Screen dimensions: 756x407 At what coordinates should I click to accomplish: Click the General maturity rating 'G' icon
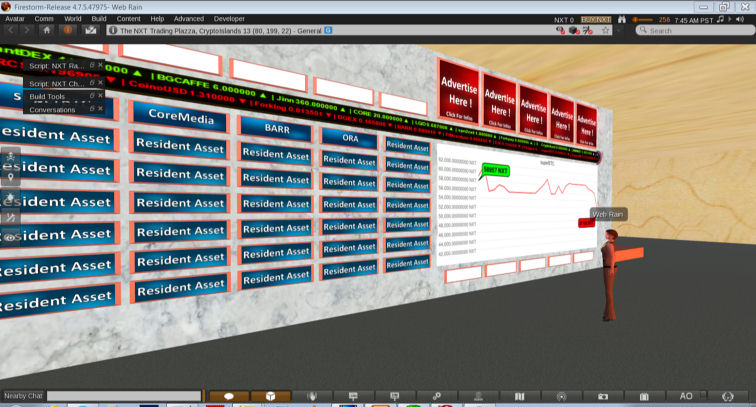[x=328, y=30]
